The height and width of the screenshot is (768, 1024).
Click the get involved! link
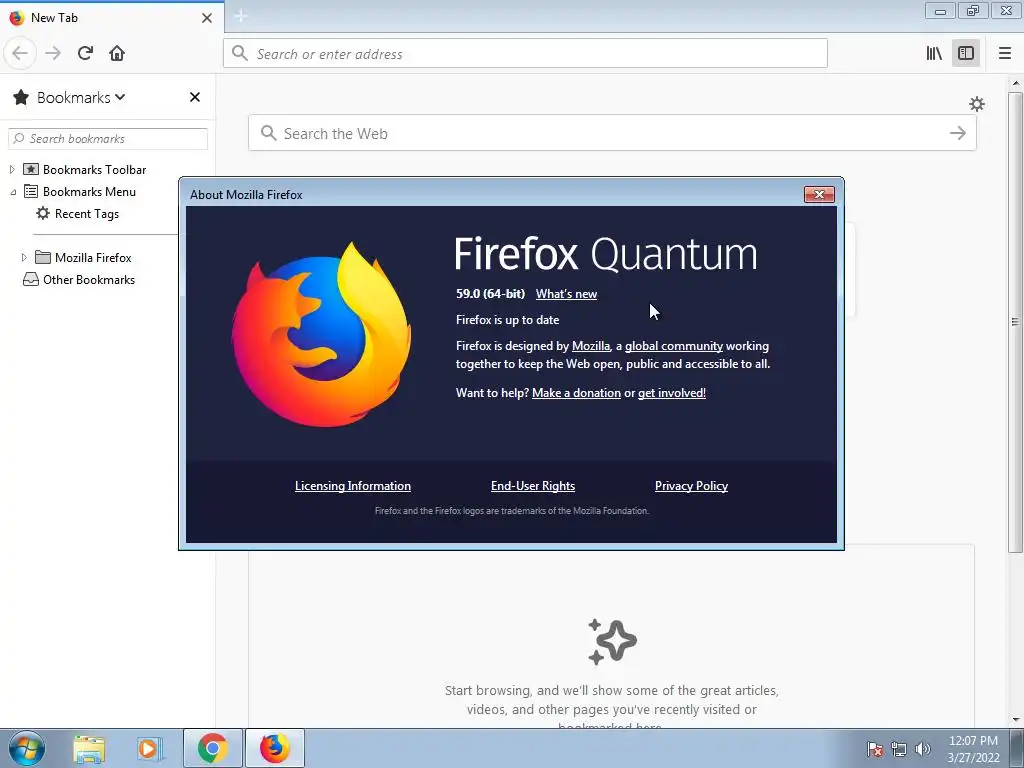(x=671, y=393)
